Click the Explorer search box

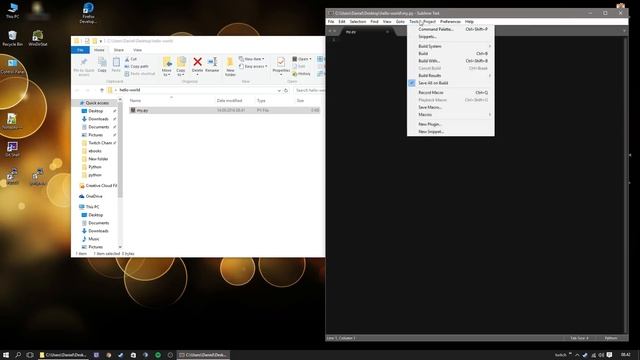pos(309,90)
